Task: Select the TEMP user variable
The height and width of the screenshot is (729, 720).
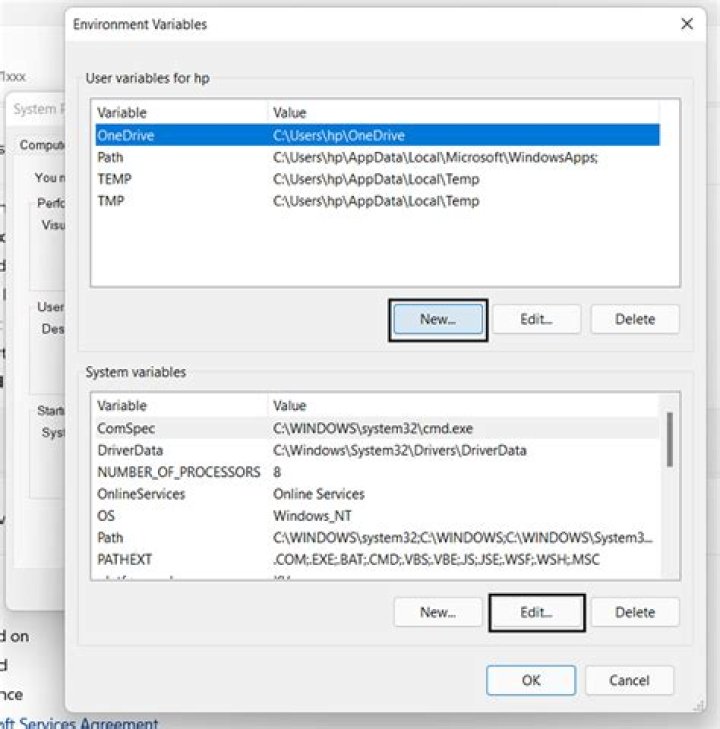Action: pos(377,179)
